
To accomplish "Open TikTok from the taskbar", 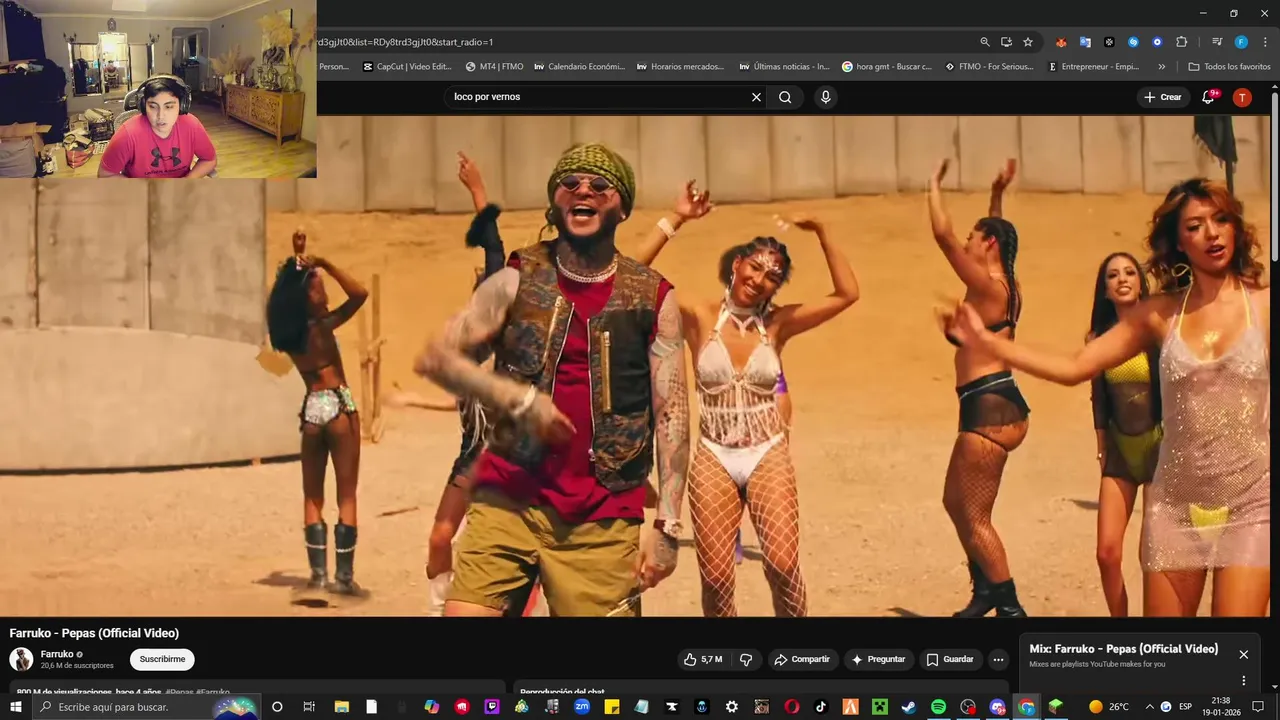I will [x=821, y=707].
